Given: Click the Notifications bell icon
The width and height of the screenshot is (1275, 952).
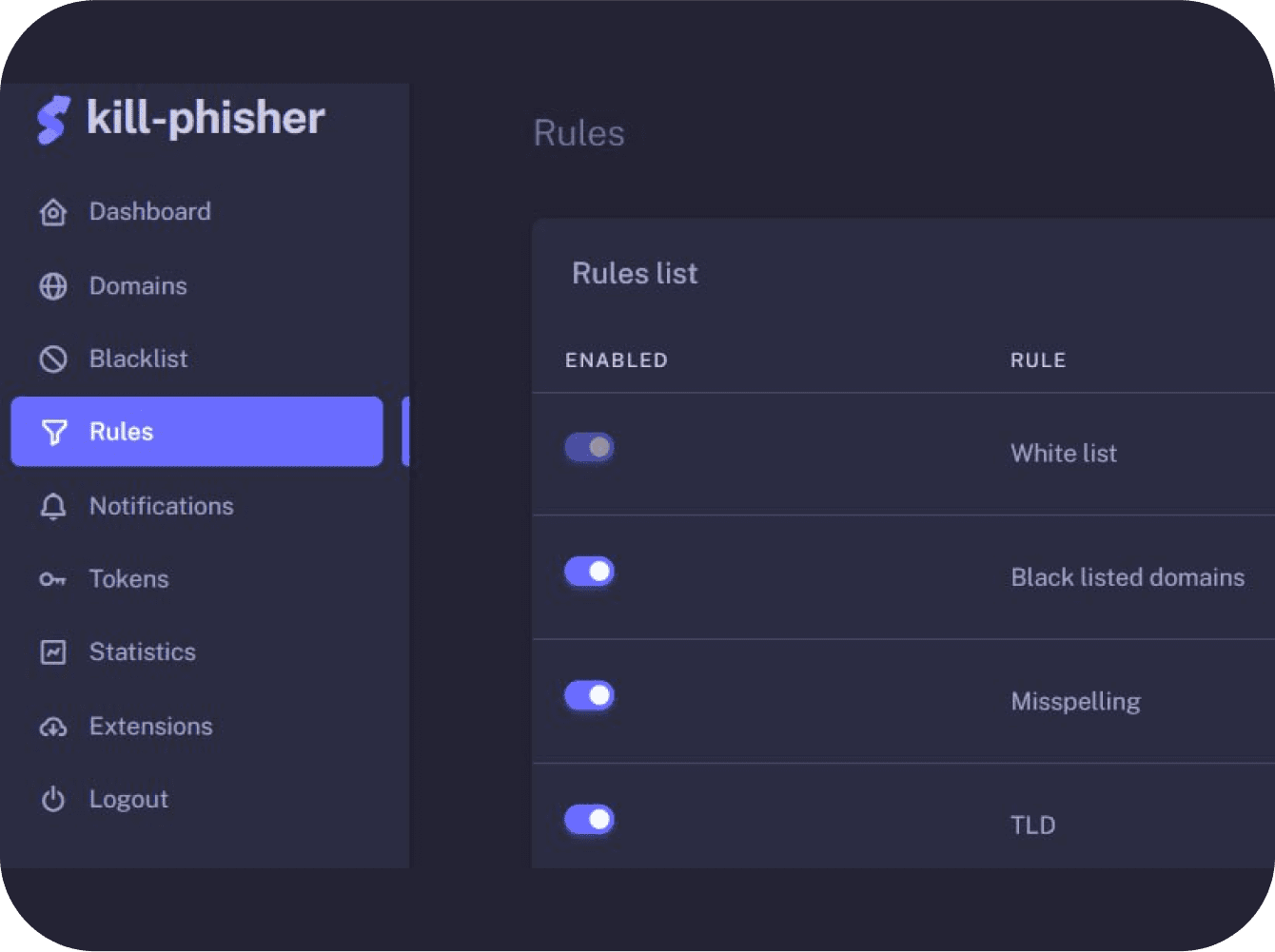Looking at the screenshot, I should point(53,506).
